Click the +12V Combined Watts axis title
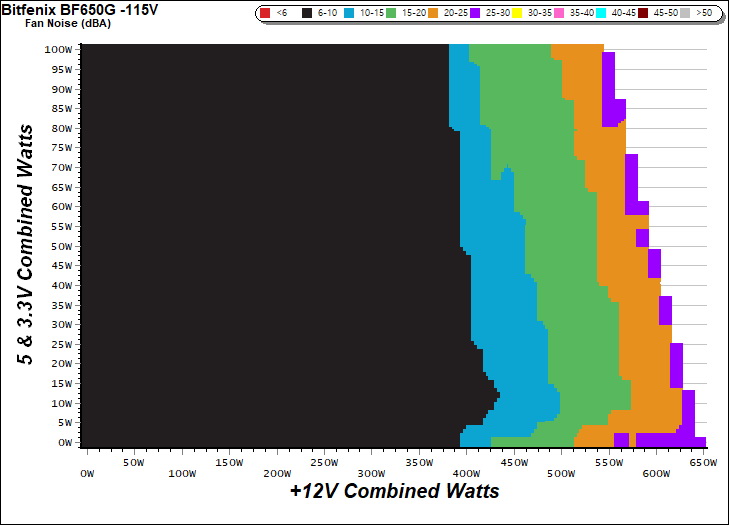 point(394,492)
